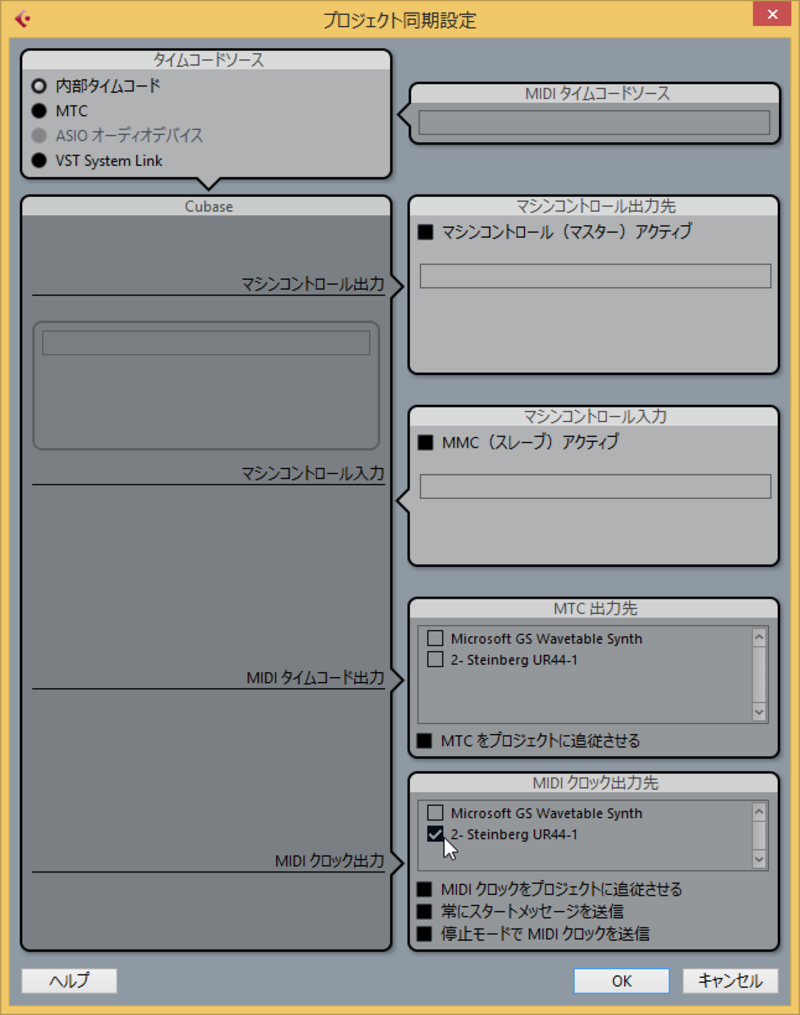Click the Cubase logo icon in title bar

coord(23,19)
